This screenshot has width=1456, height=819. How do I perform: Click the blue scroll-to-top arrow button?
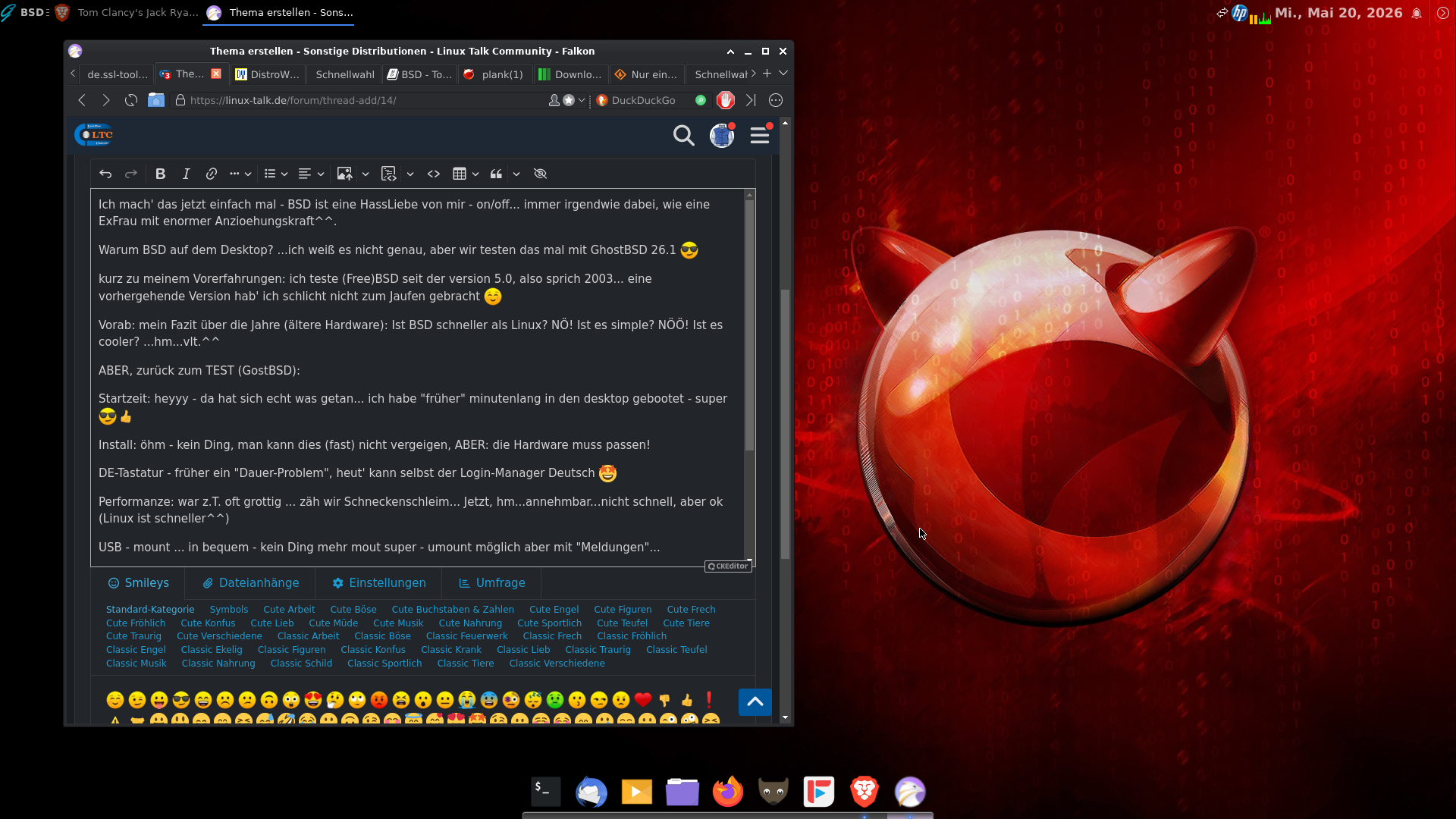(755, 702)
